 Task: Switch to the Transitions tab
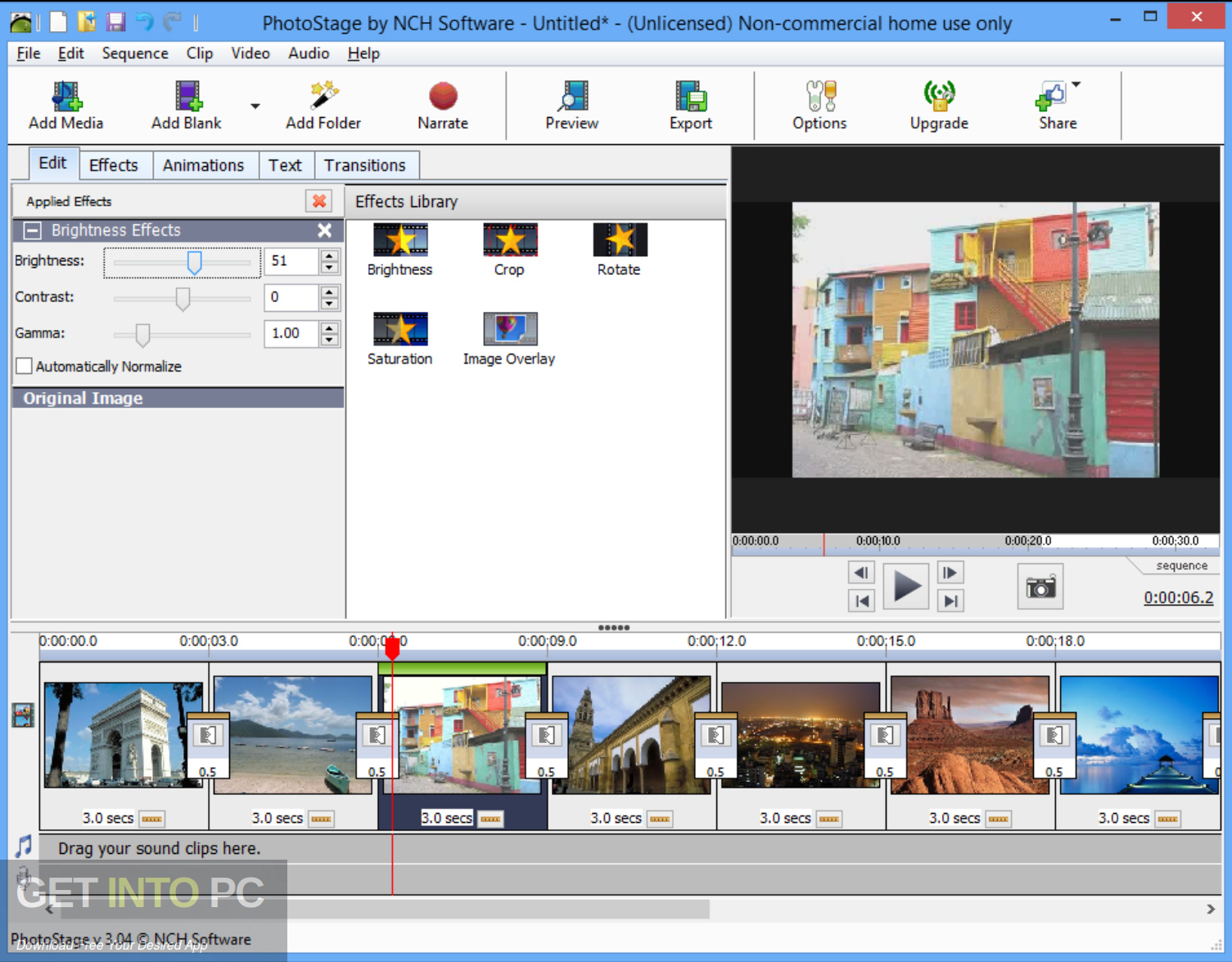(x=365, y=165)
